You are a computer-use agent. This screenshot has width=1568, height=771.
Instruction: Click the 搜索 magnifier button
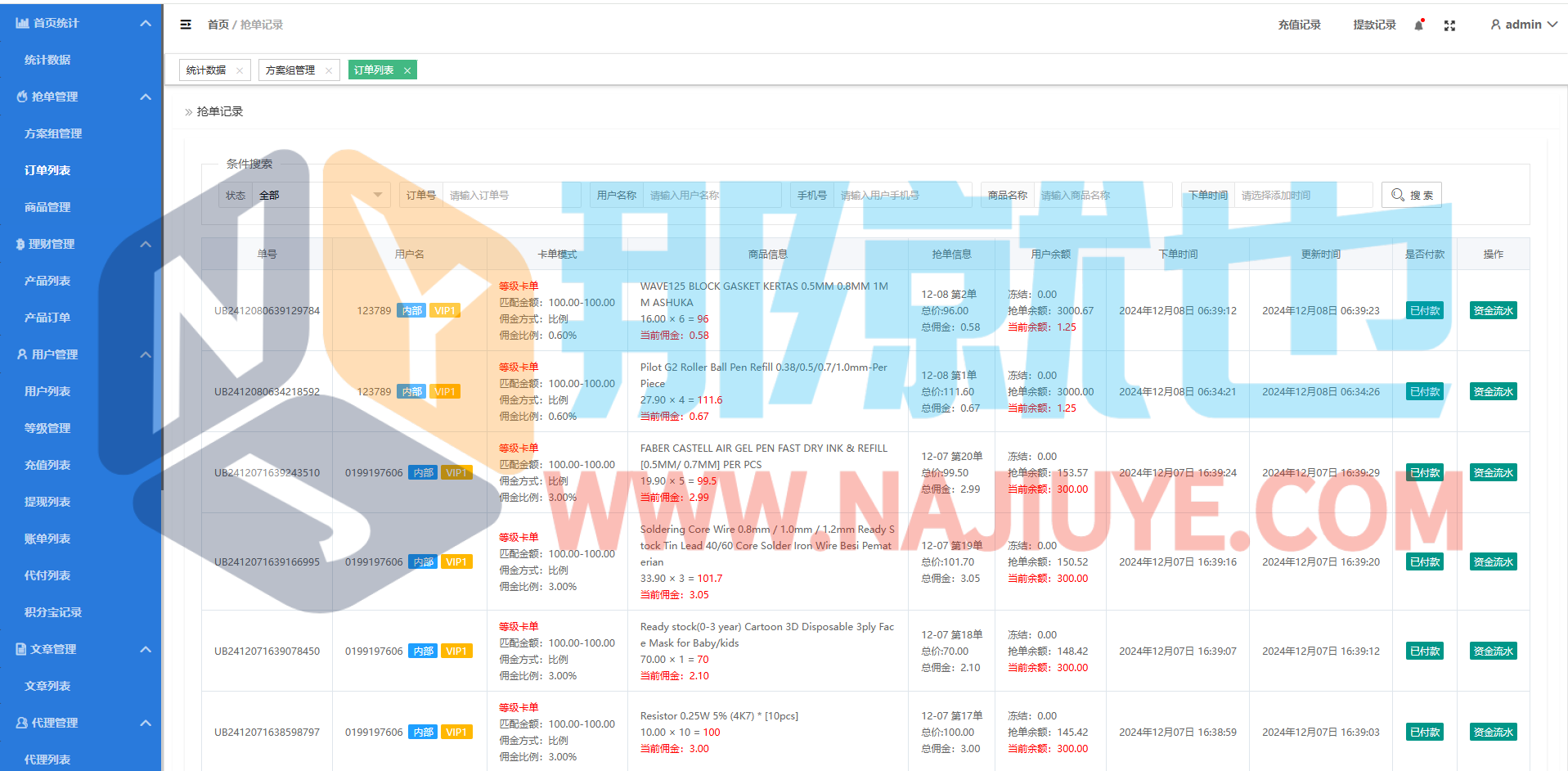click(1411, 195)
